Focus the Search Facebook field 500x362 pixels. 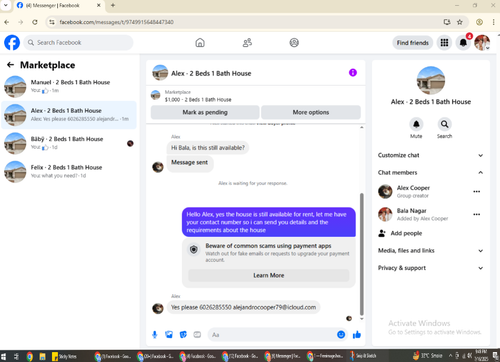(x=78, y=43)
